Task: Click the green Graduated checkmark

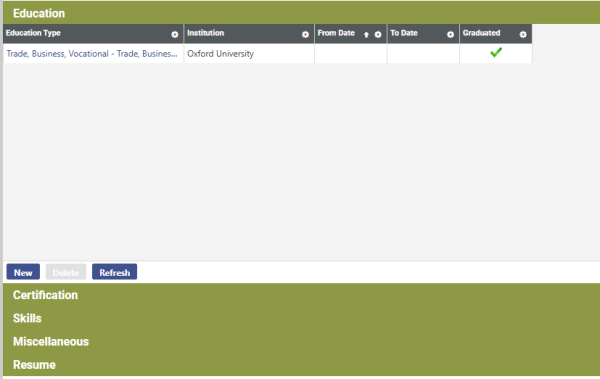Action: 496,52
